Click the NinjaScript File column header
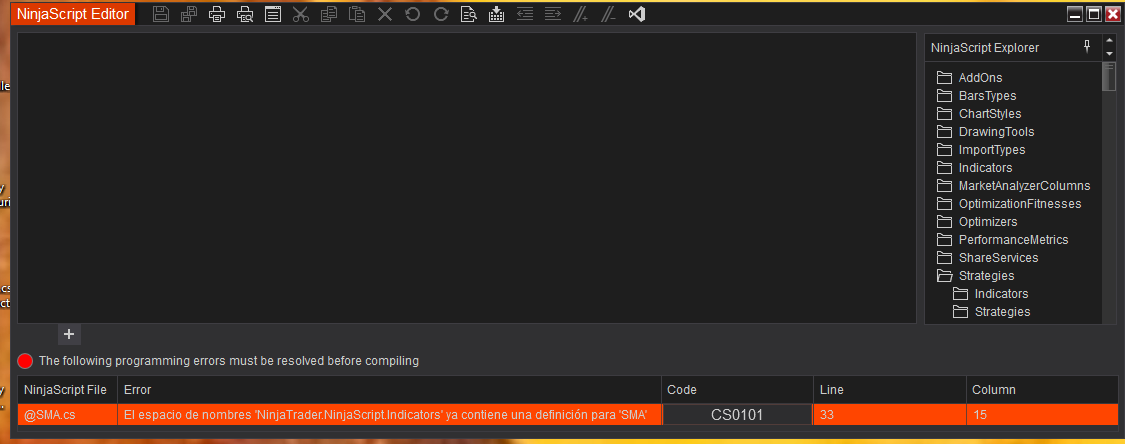 tap(66, 390)
